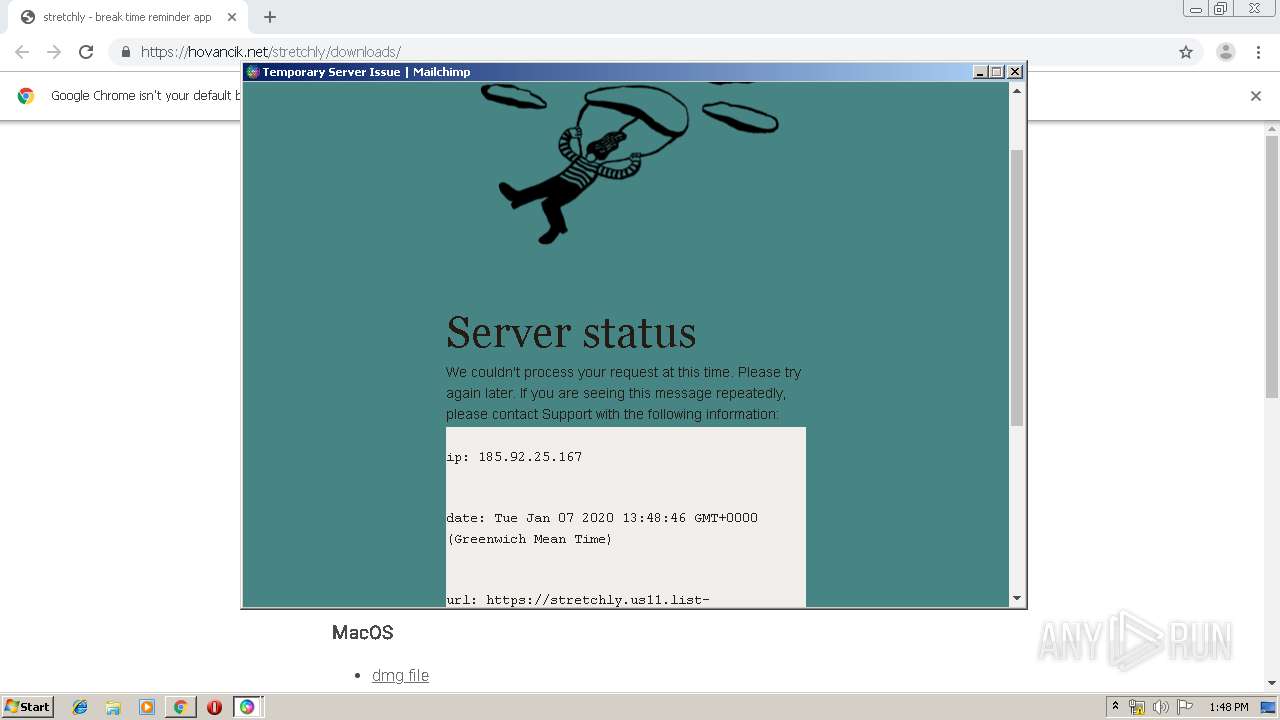Select the stretchly break time reminder tab

pyautogui.click(x=127, y=17)
